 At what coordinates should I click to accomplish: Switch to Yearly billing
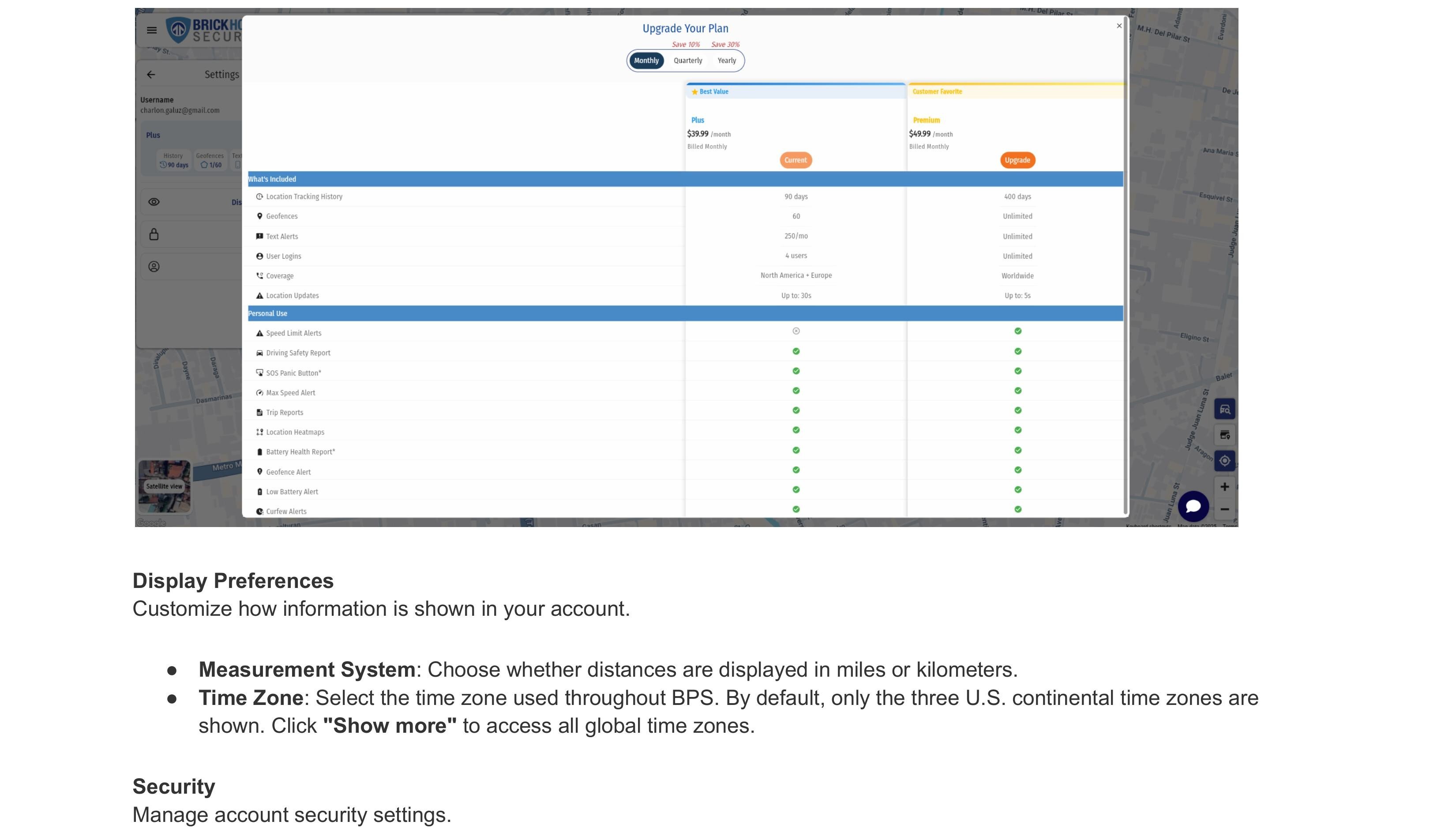[727, 60]
